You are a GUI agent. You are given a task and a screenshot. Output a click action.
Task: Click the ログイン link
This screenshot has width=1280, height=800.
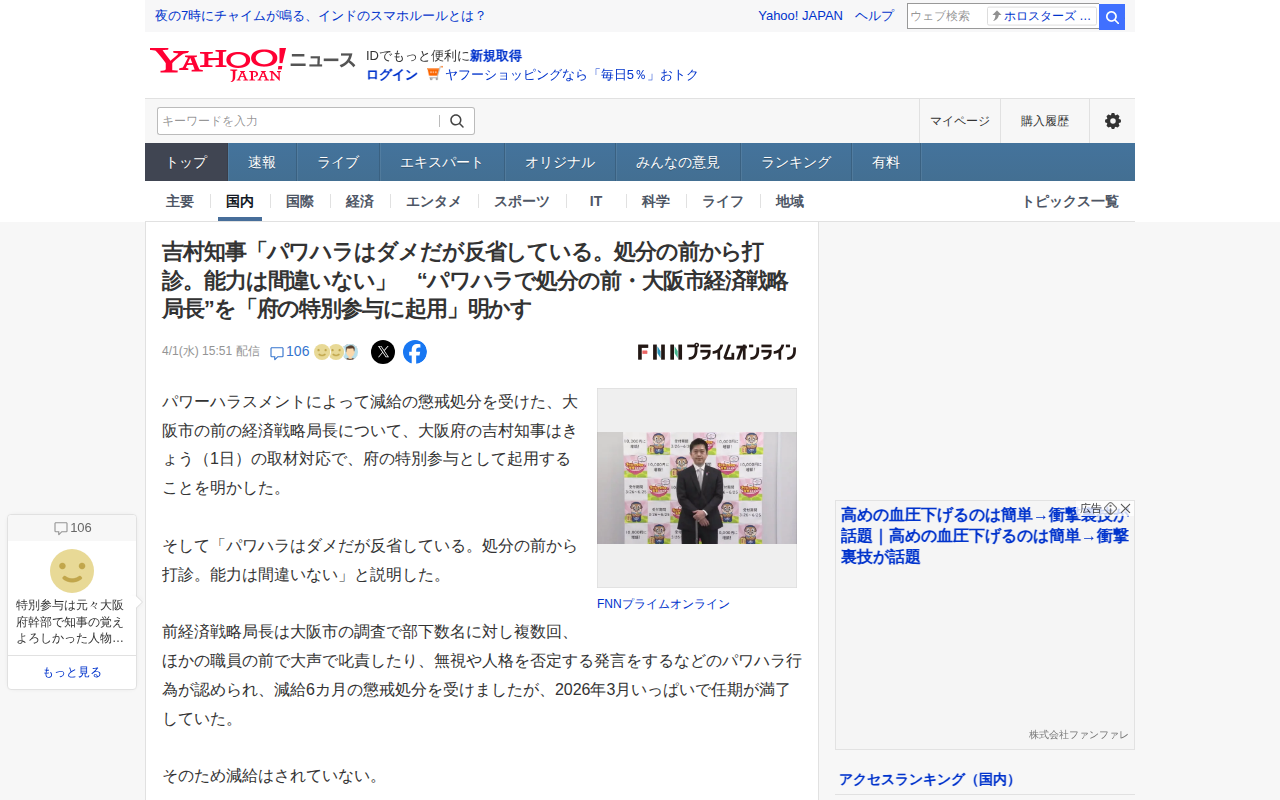tap(392, 75)
